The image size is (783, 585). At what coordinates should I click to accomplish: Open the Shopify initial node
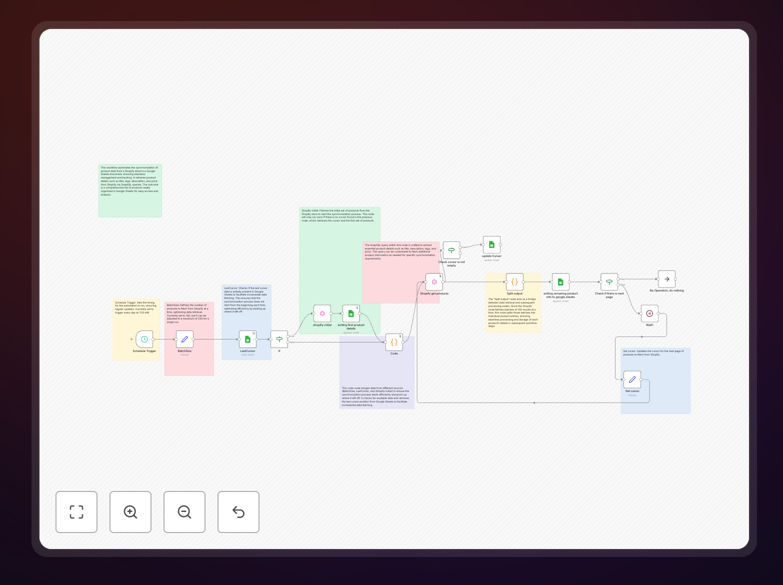(x=322, y=313)
